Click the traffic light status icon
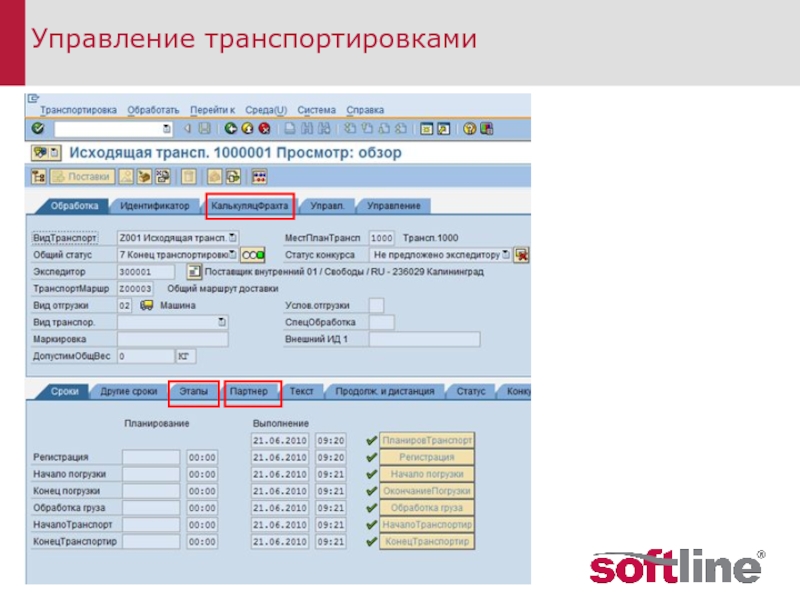800x600 pixels. [253, 255]
